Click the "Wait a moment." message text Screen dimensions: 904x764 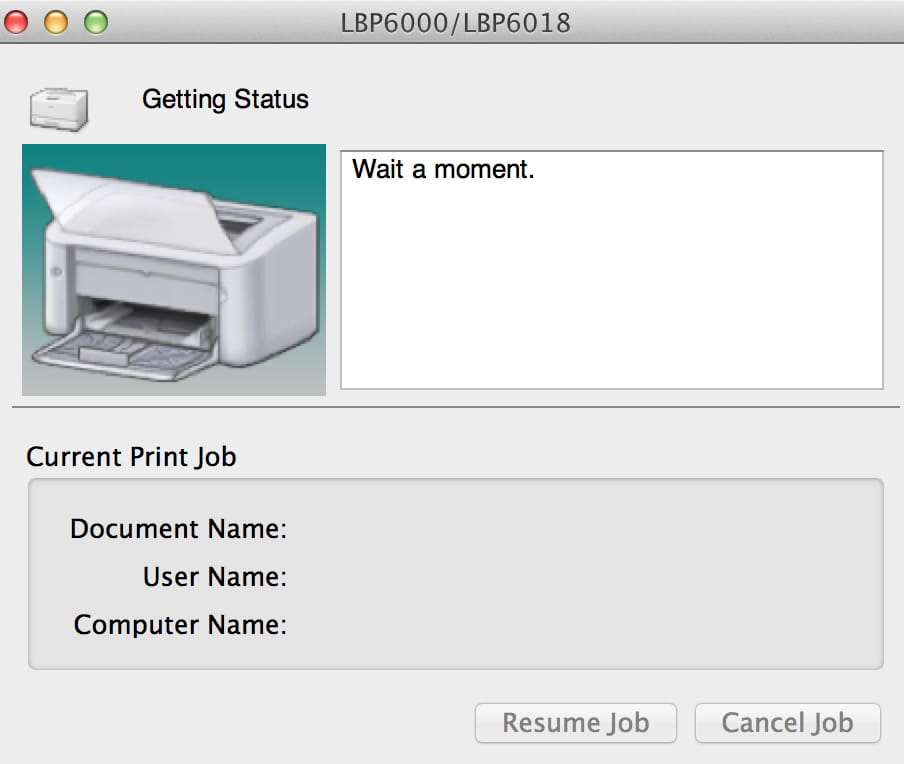tap(443, 169)
